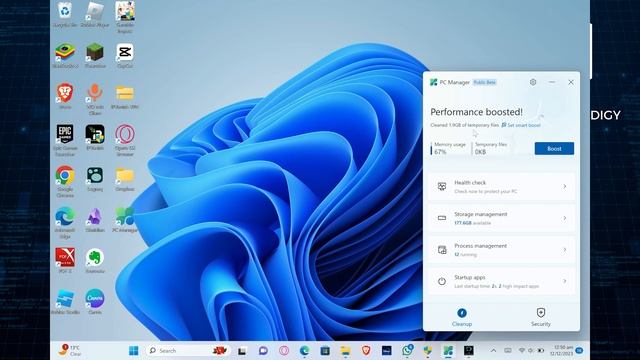Select red PDF X desktop icon

point(65,260)
